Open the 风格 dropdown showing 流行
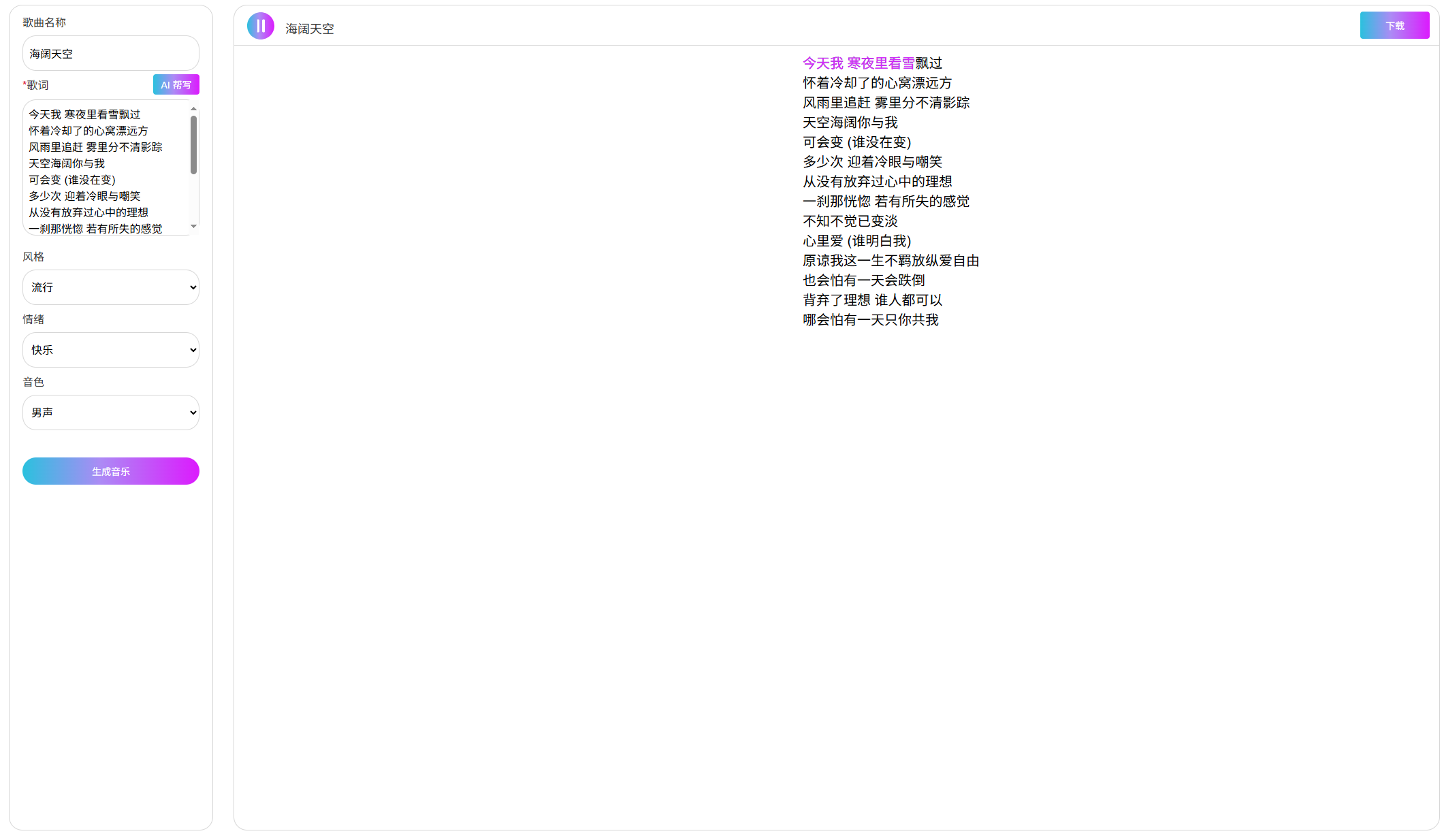 coord(111,287)
